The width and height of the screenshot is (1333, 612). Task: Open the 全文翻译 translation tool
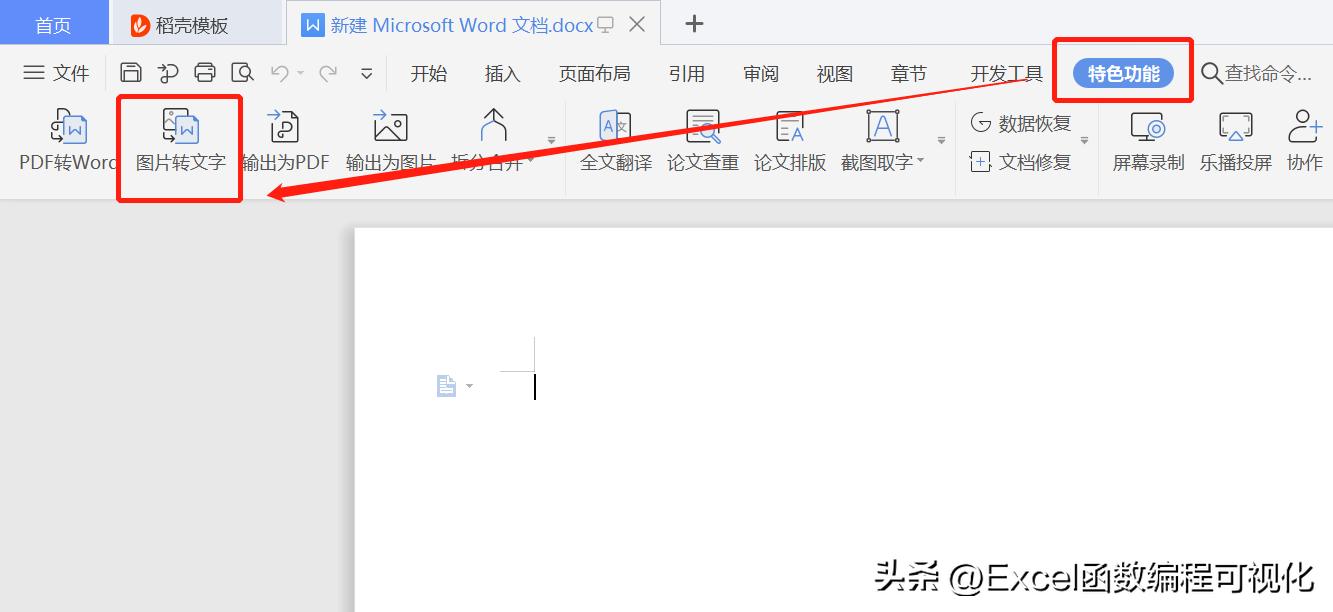pos(614,140)
